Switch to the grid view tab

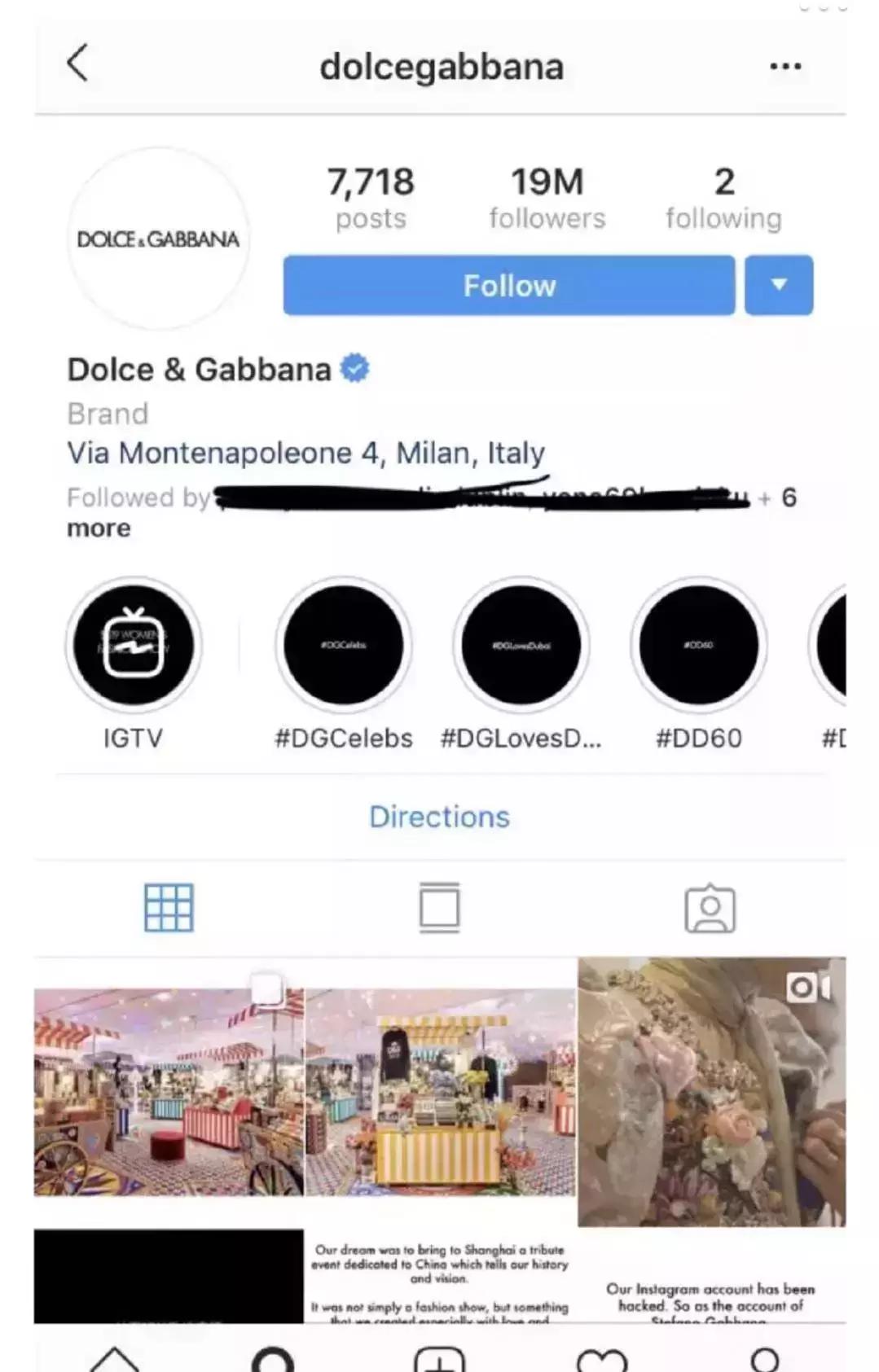click(169, 907)
